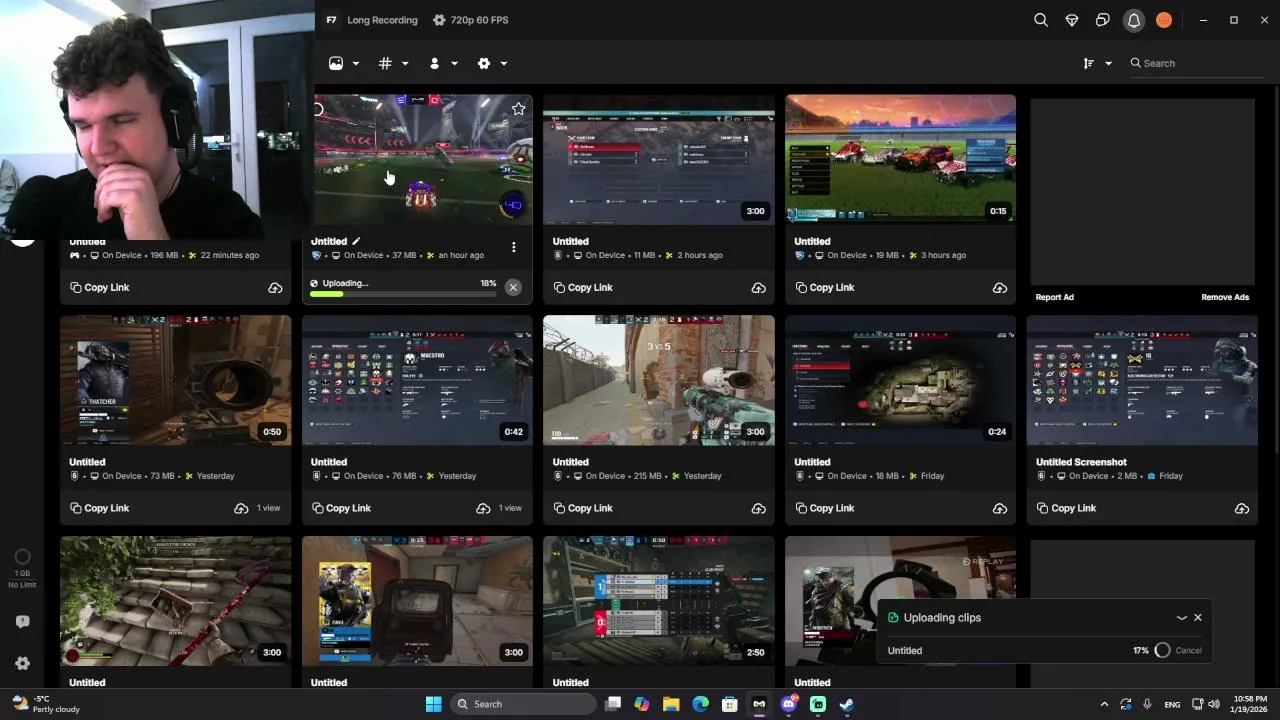
Task: Show hidden system tray icons
Action: point(1104,704)
